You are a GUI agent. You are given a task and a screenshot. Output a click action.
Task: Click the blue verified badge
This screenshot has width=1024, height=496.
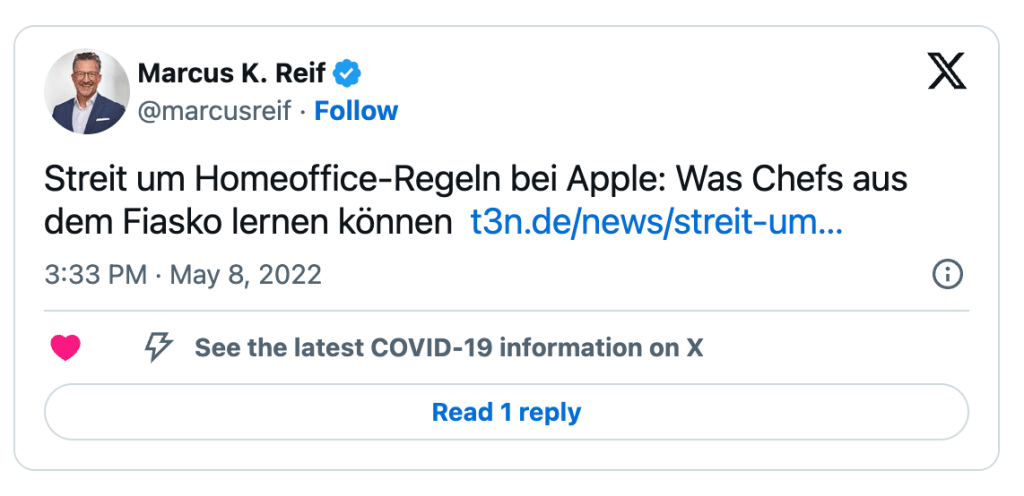coord(347,73)
